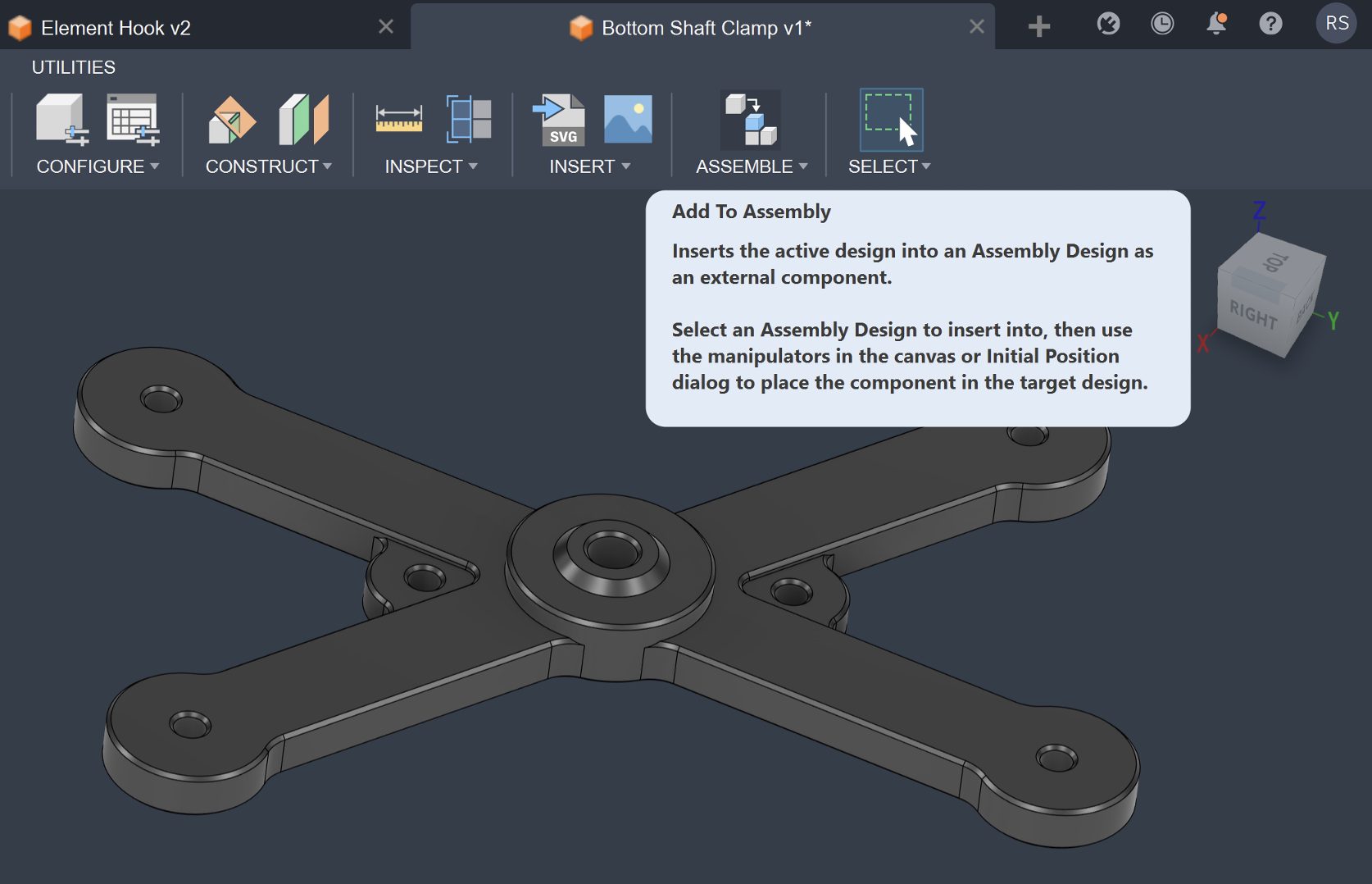Open the Insert Canvas image tool

627,121
